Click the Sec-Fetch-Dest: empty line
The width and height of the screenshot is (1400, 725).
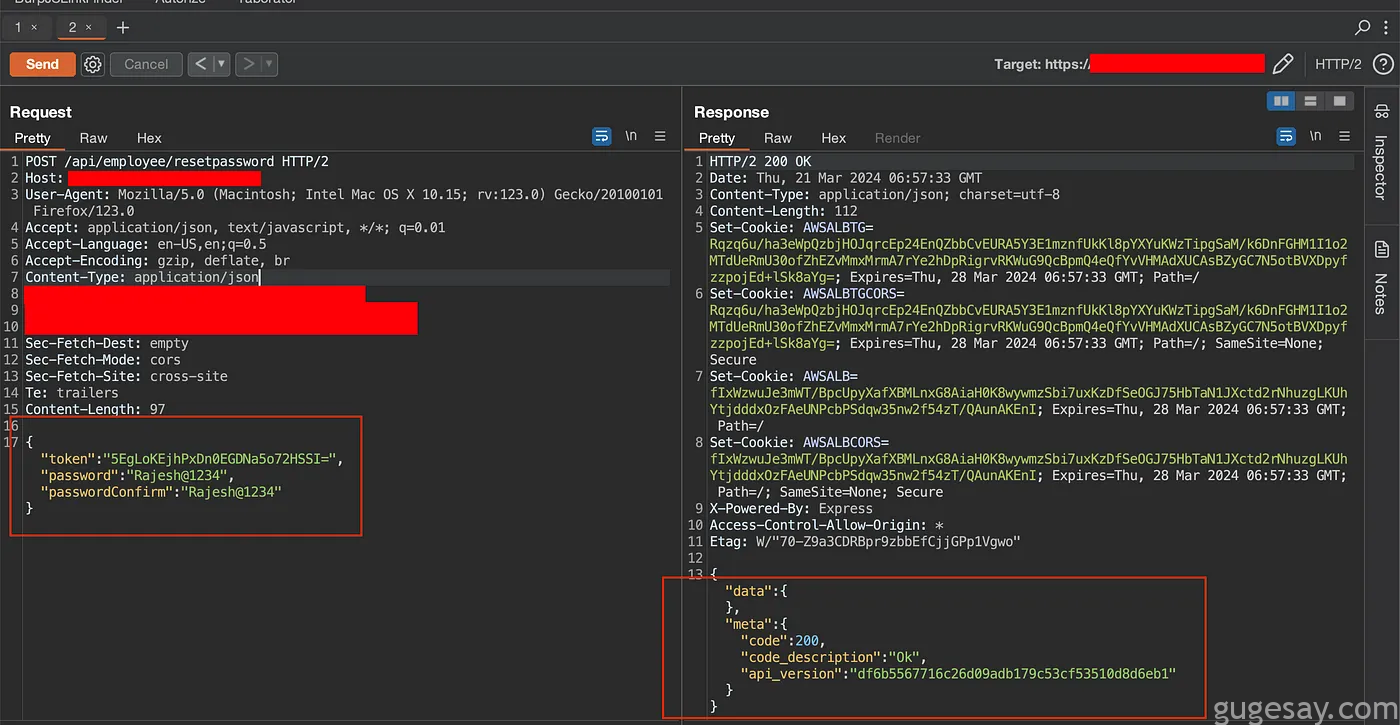[107, 343]
